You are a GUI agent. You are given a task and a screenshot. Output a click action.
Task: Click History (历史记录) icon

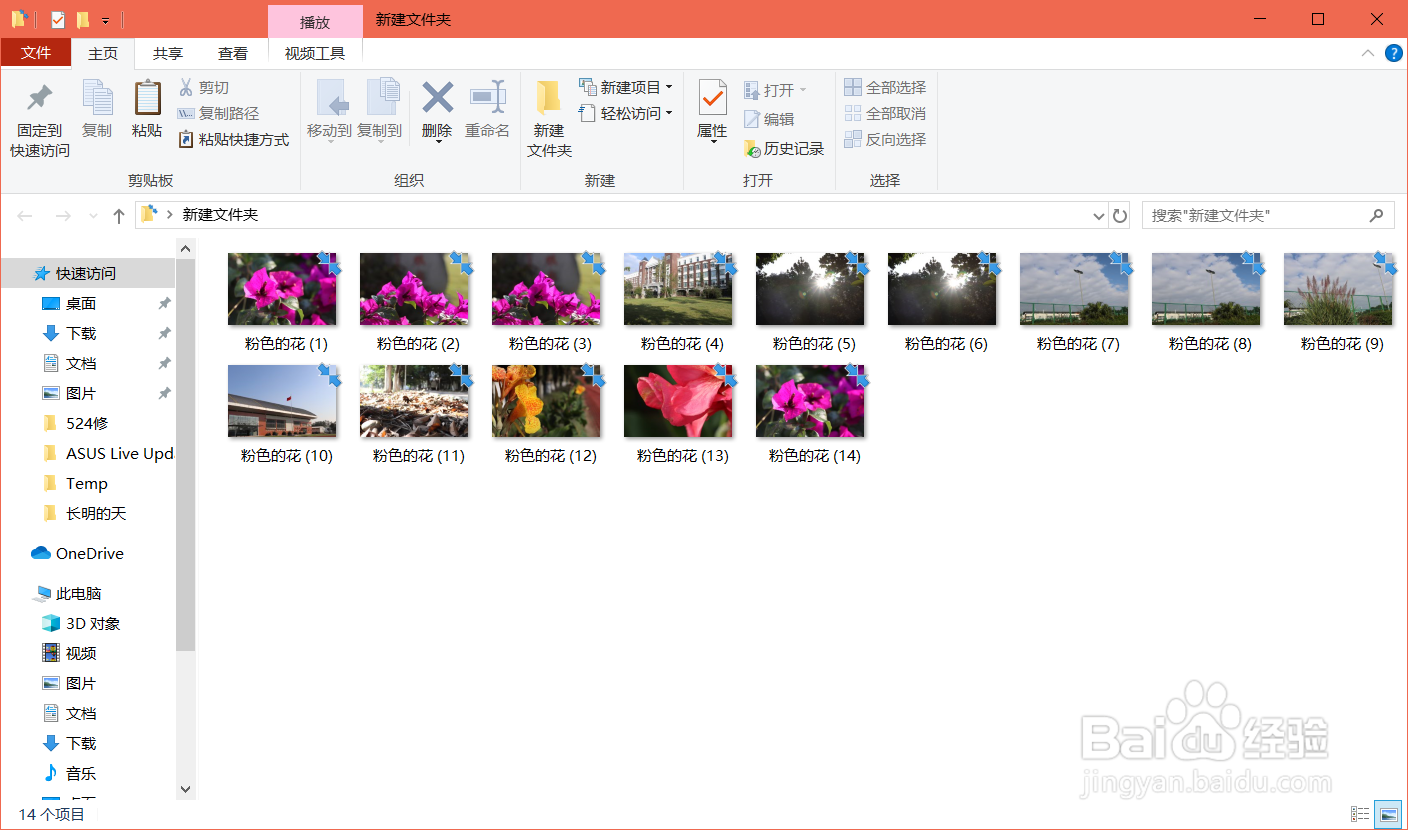(x=753, y=148)
